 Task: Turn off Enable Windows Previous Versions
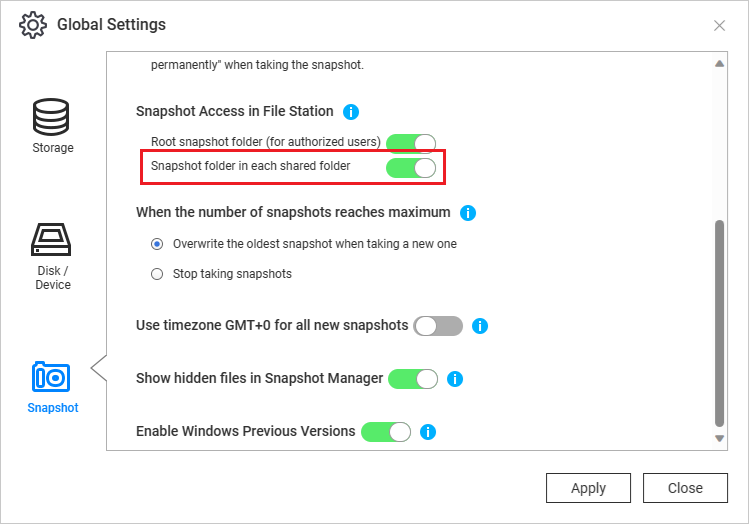coord(386,432)
